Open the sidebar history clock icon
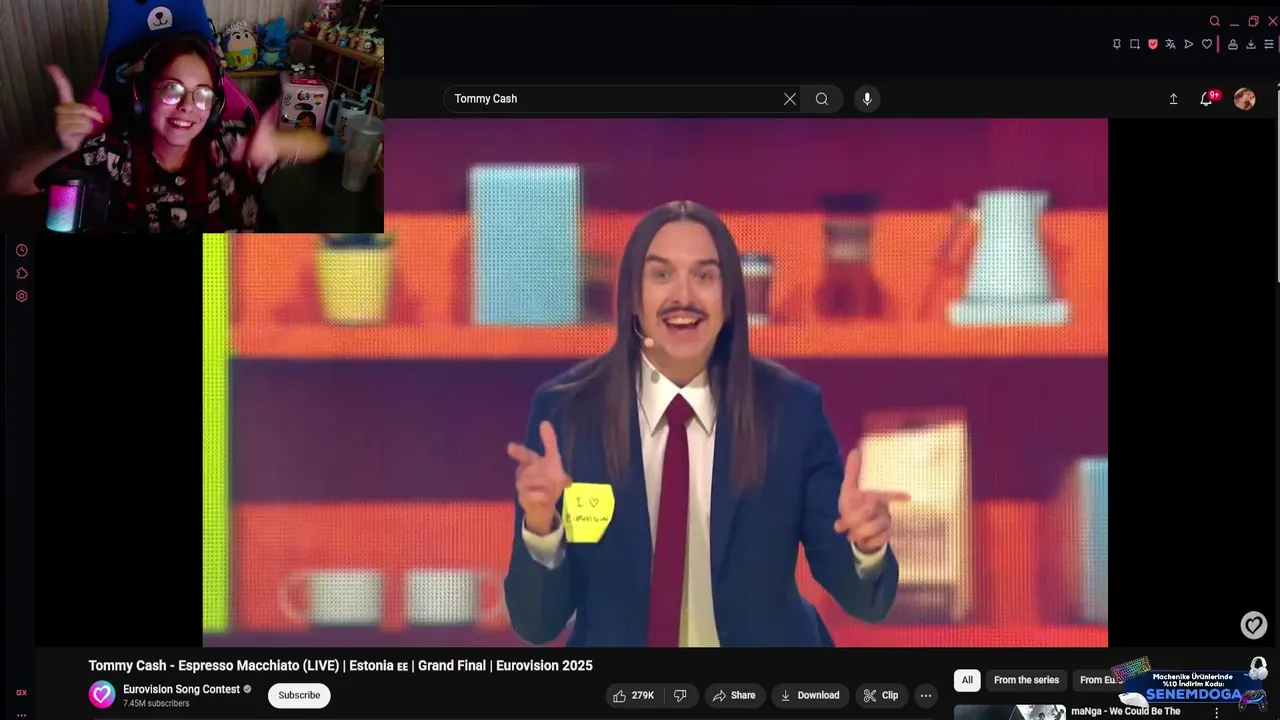The image size is (1280, 720). [x=21, y=250]
